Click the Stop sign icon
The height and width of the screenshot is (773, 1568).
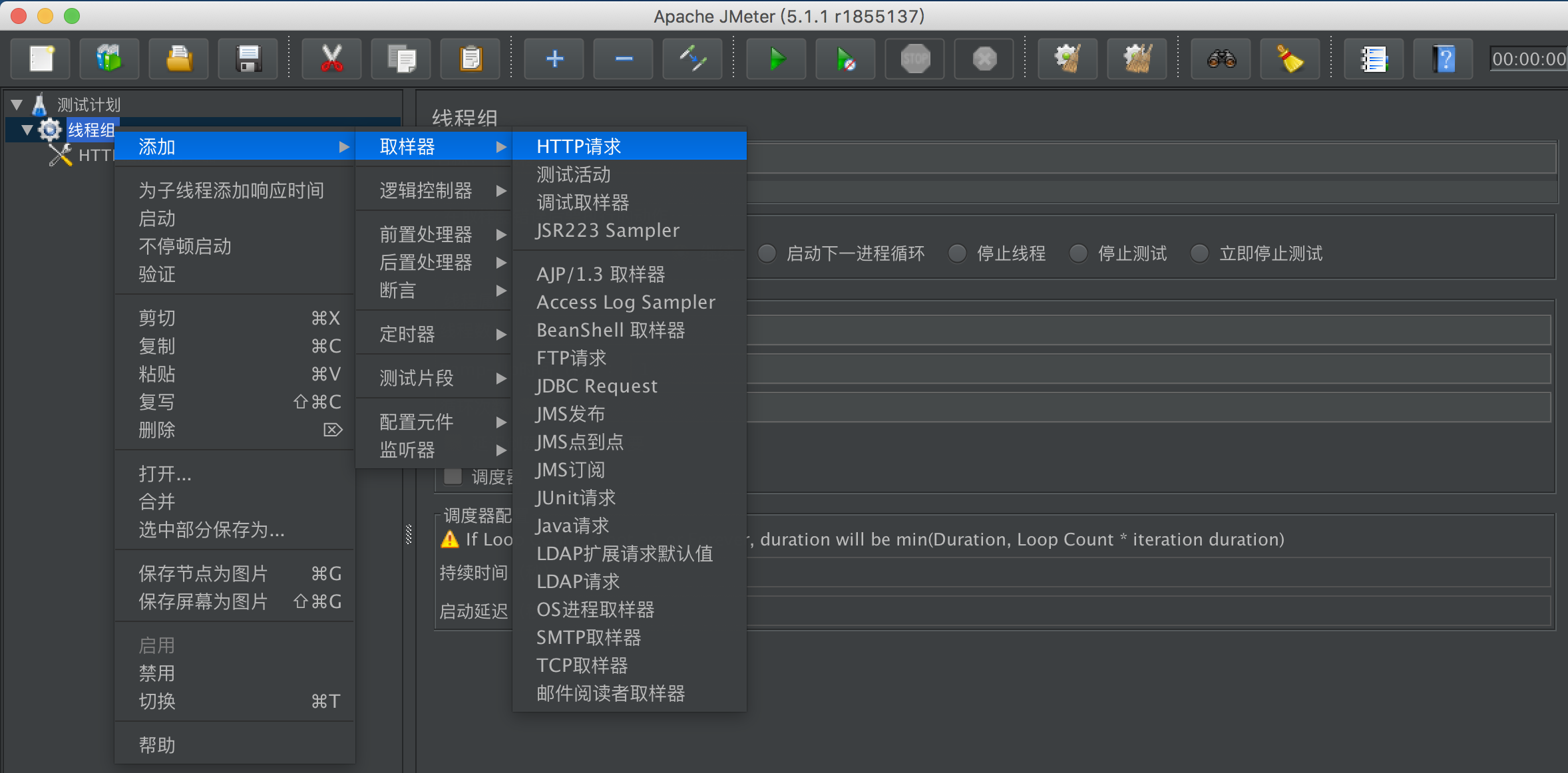pyautogui.click(x=915, y=59)
